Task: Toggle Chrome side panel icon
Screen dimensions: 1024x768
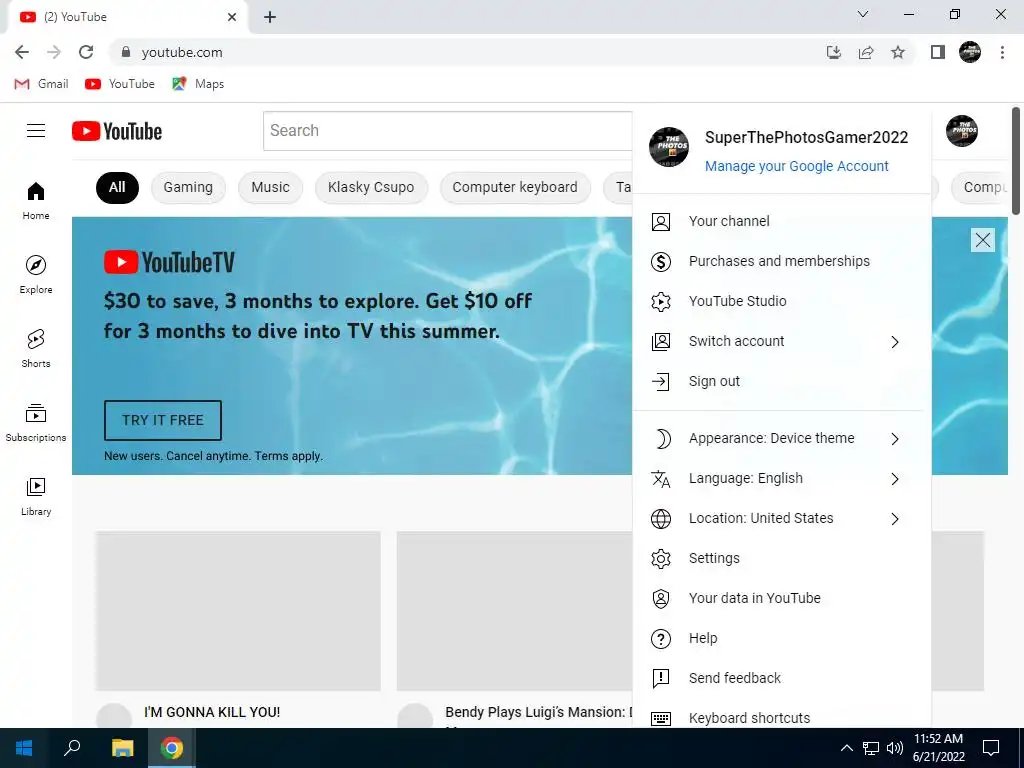Action: coord(938,52)
